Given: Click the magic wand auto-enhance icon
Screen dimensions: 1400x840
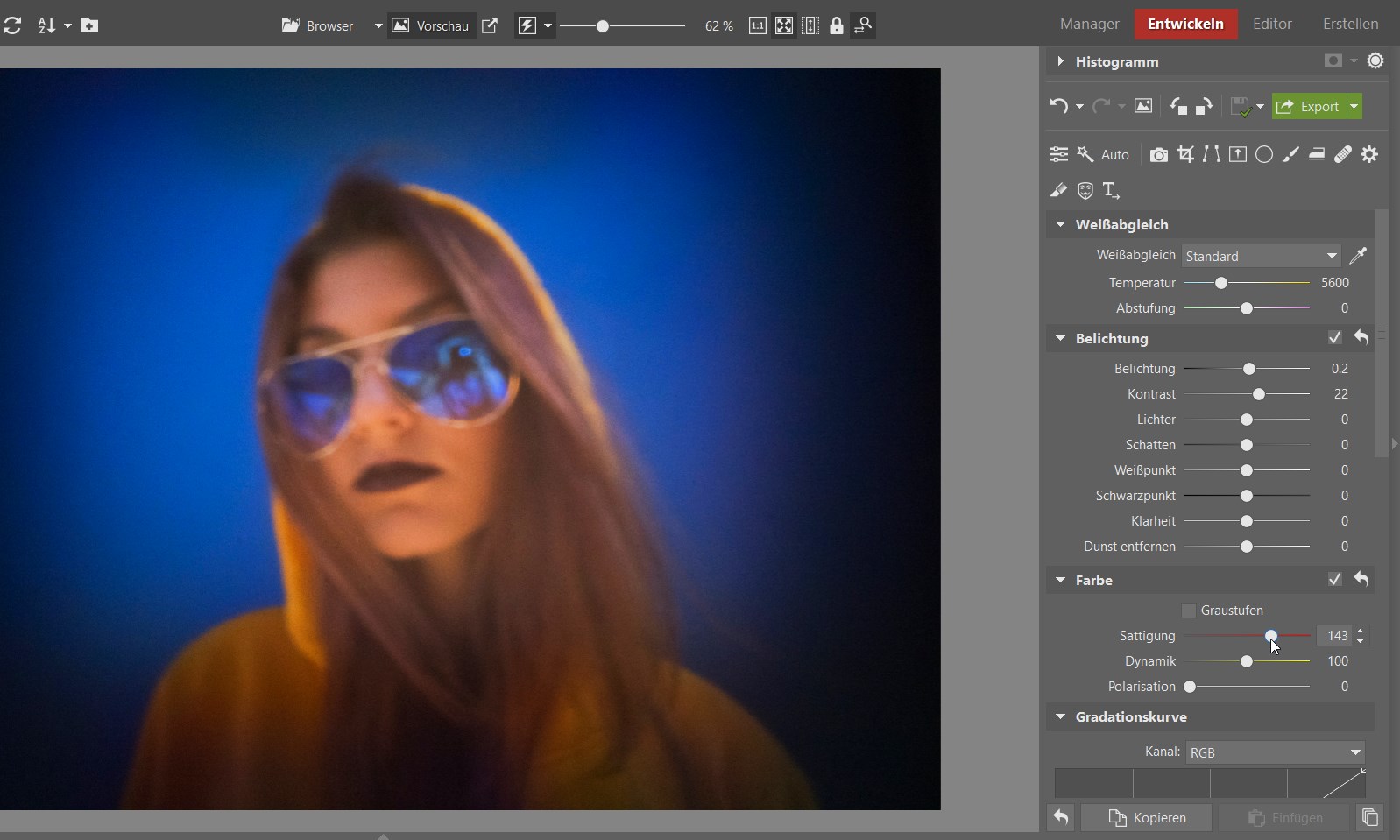Looking at the screenshot, I should 1085,155.
